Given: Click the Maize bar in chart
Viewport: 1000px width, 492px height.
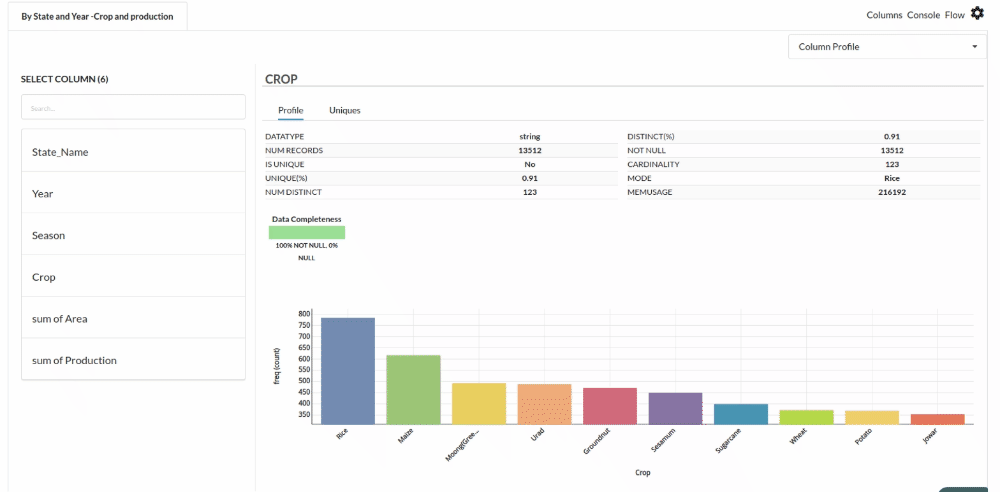Looking at the screenshot, I should pos(413,389).
